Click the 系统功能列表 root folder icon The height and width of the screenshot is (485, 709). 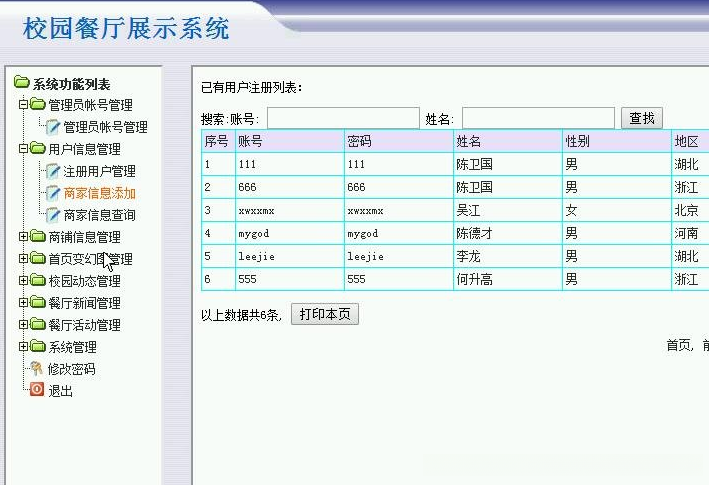tap(21, 82)
